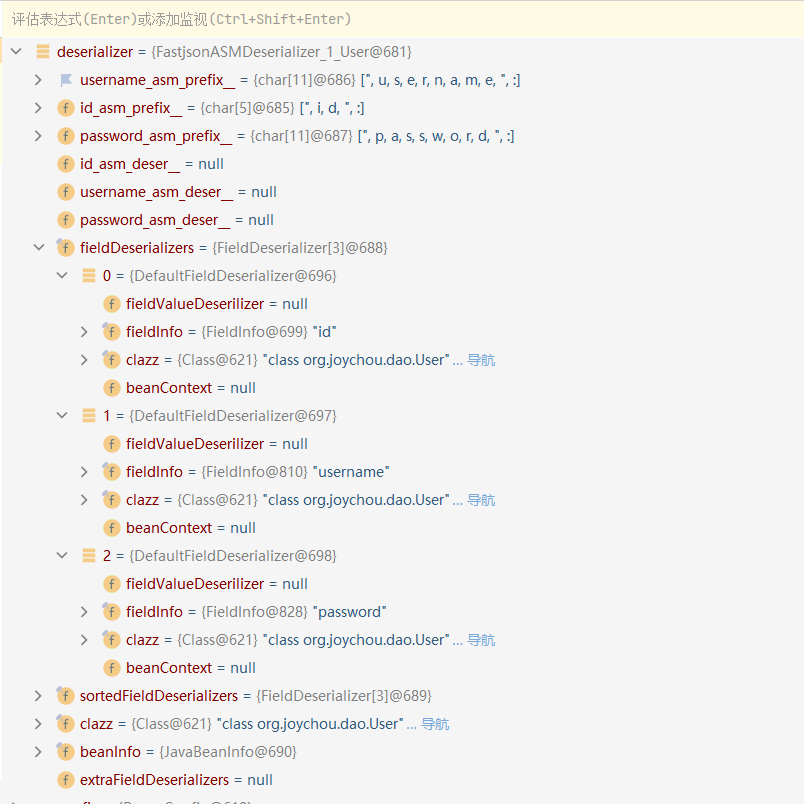Image resolution: width=804 pixels, height=804 pixels.
Task: Click navigate link on bottom top-level clazz row
Action: (x=434, y=724)
